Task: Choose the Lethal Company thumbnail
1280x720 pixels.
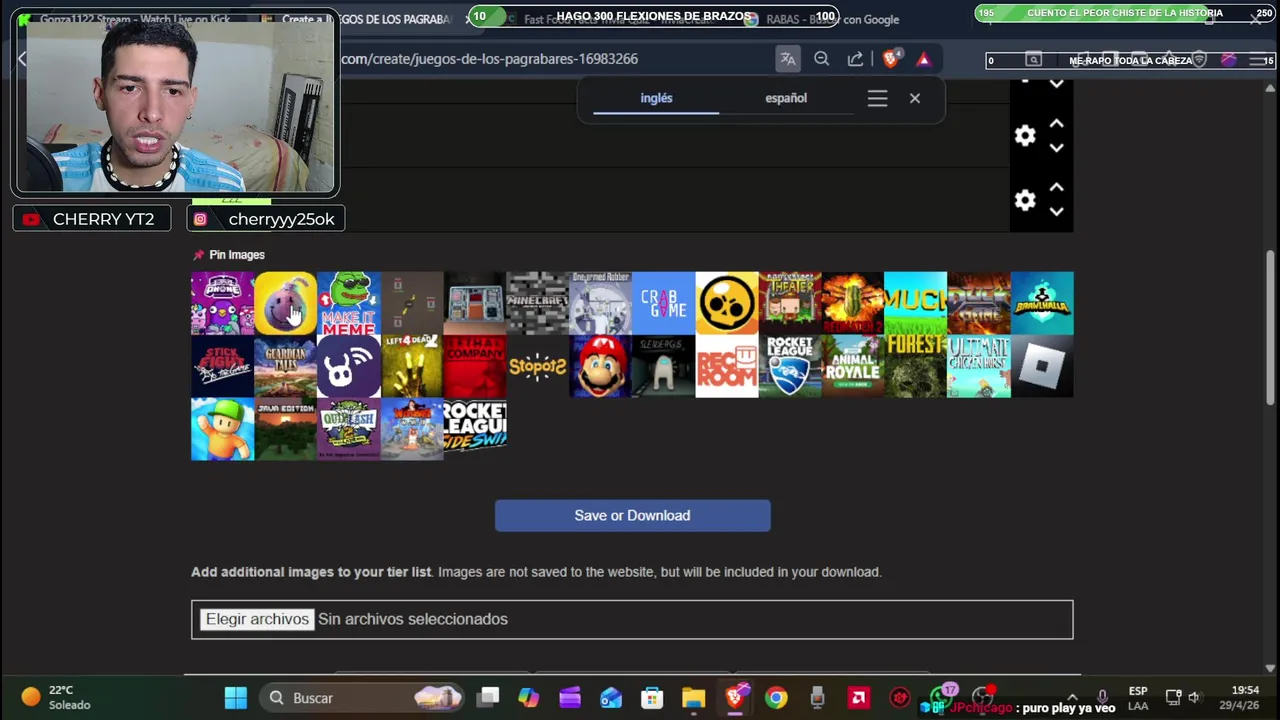Action: pyautogui.click(x=474, y=366)
